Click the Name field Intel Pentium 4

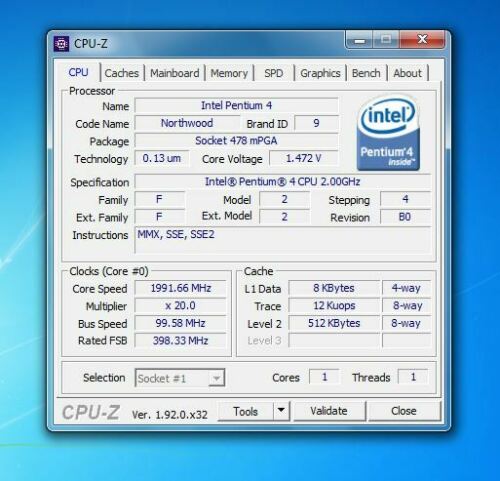coord(236,106)
